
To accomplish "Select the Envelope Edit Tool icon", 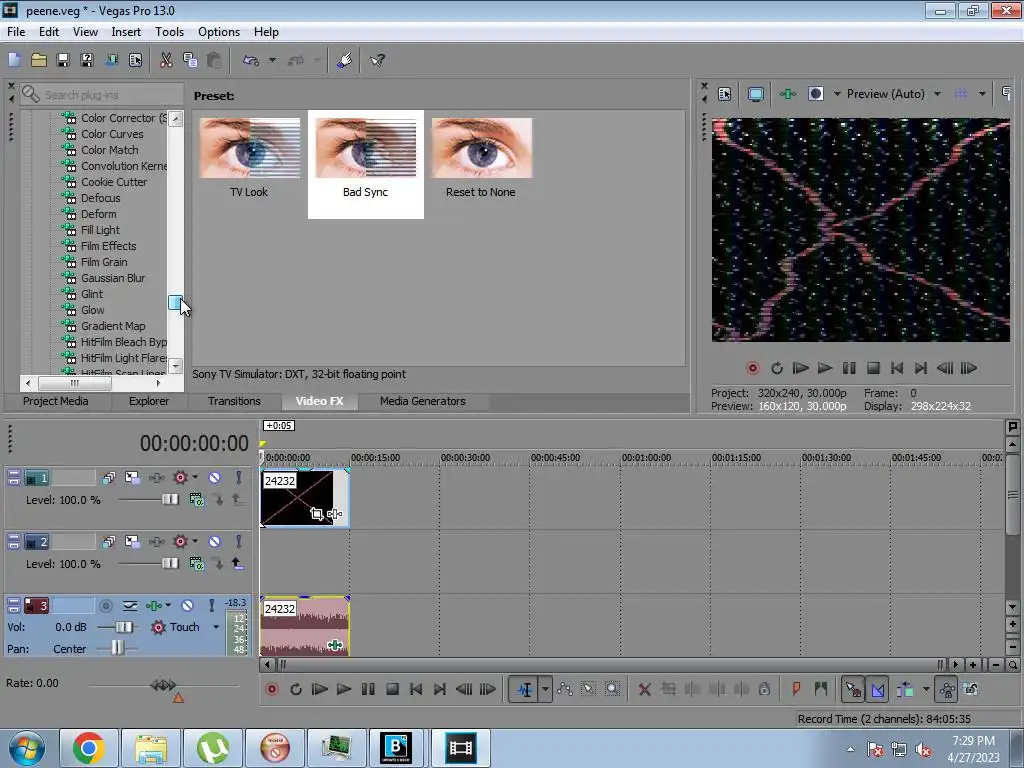I will (x=565, y=689).
